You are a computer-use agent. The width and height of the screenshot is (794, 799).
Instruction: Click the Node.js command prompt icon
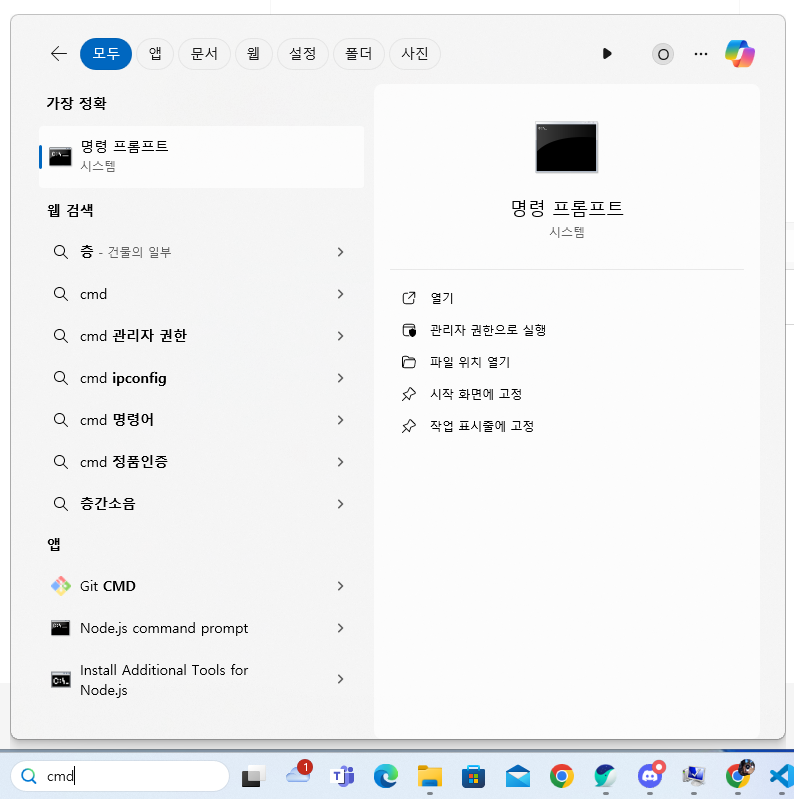pyautogui.click(x=60, y=628)
